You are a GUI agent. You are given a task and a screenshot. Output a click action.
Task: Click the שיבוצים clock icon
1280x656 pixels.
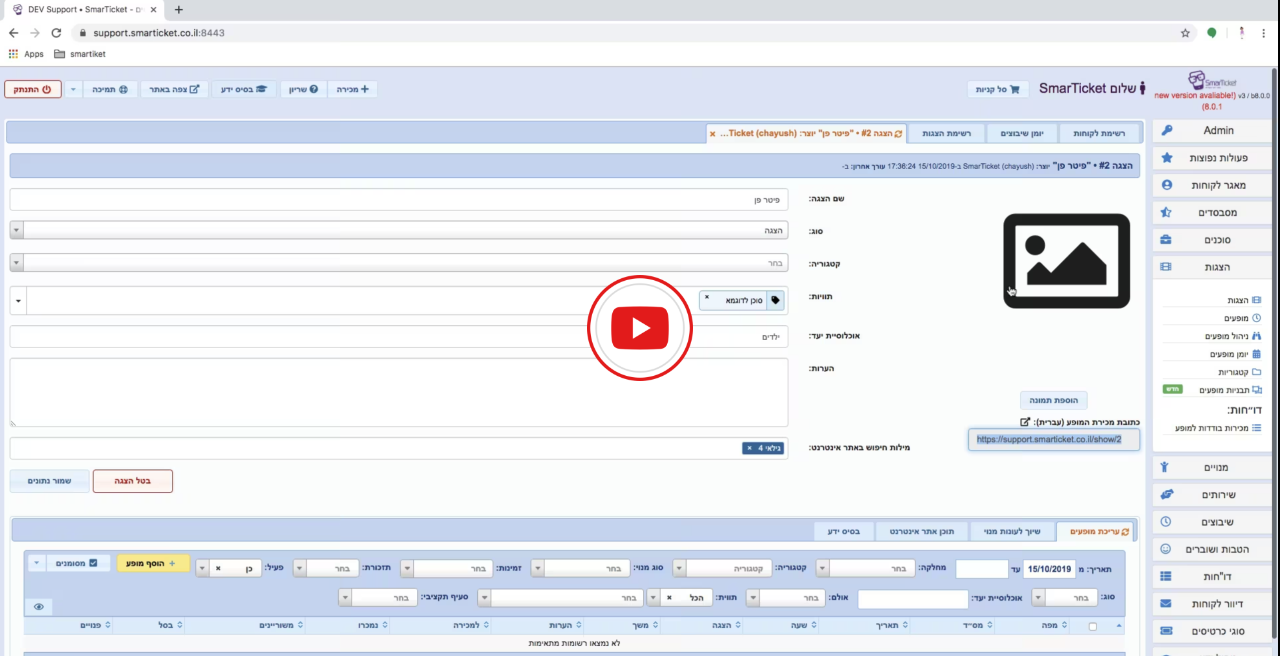click(1166, 522)
